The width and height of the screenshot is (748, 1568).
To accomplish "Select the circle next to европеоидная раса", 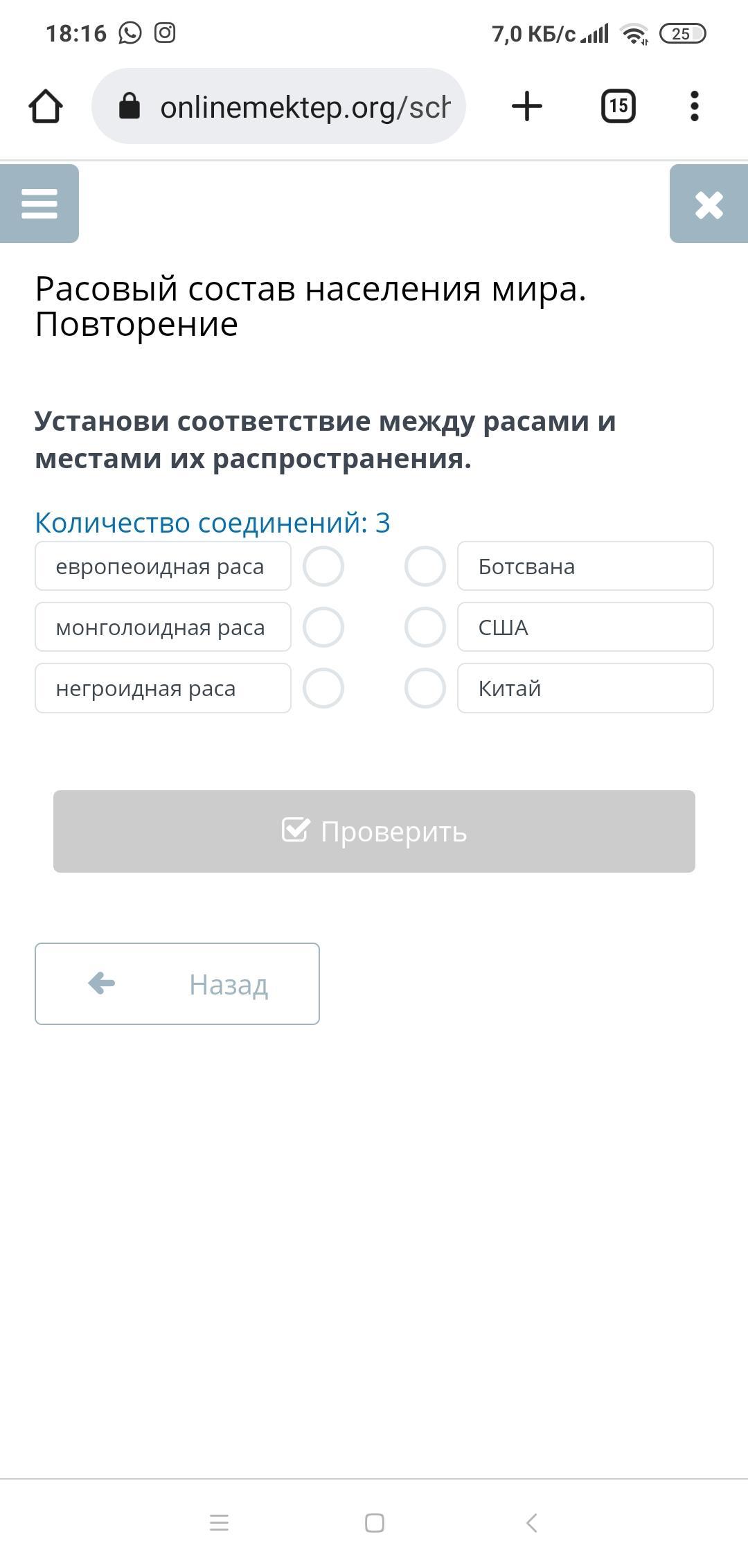I will click(323, 567).
